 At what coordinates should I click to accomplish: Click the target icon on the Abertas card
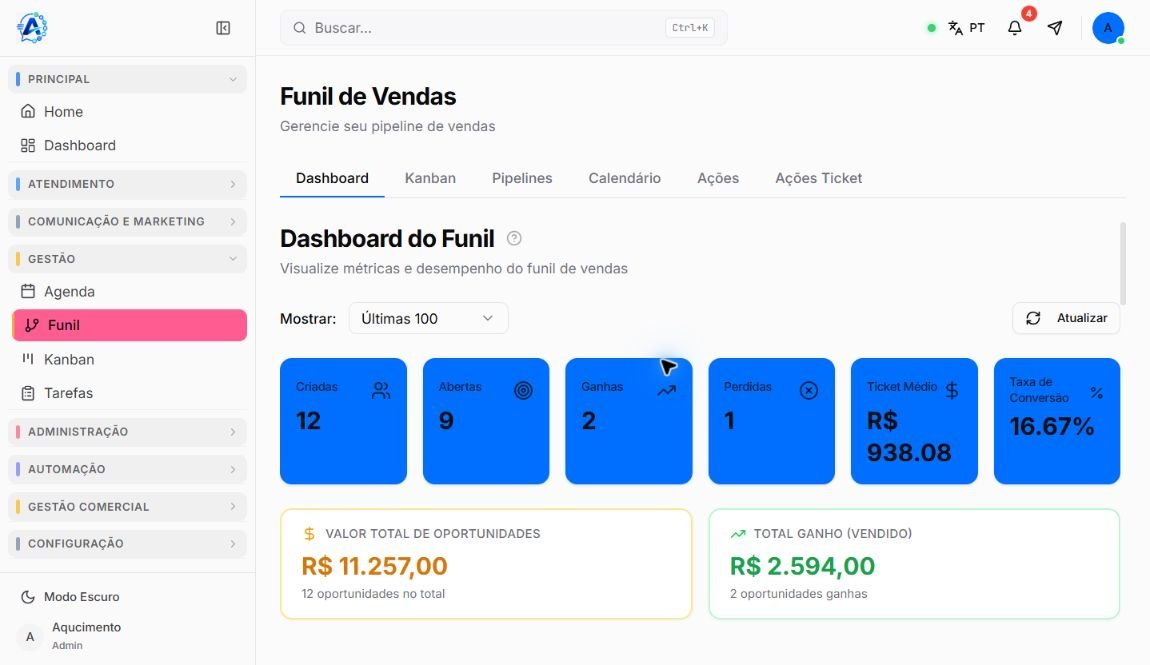[x=523, y=390]
